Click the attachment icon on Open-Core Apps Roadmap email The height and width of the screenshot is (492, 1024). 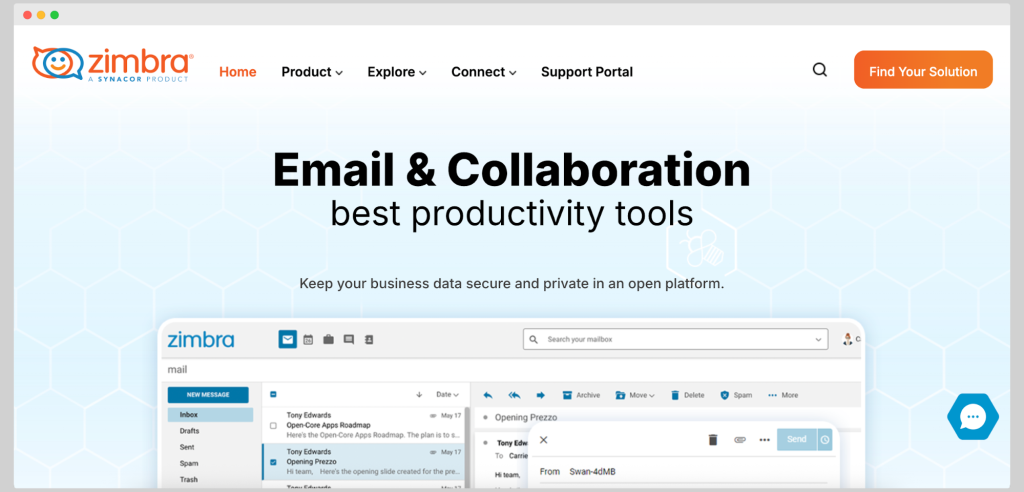432,416
